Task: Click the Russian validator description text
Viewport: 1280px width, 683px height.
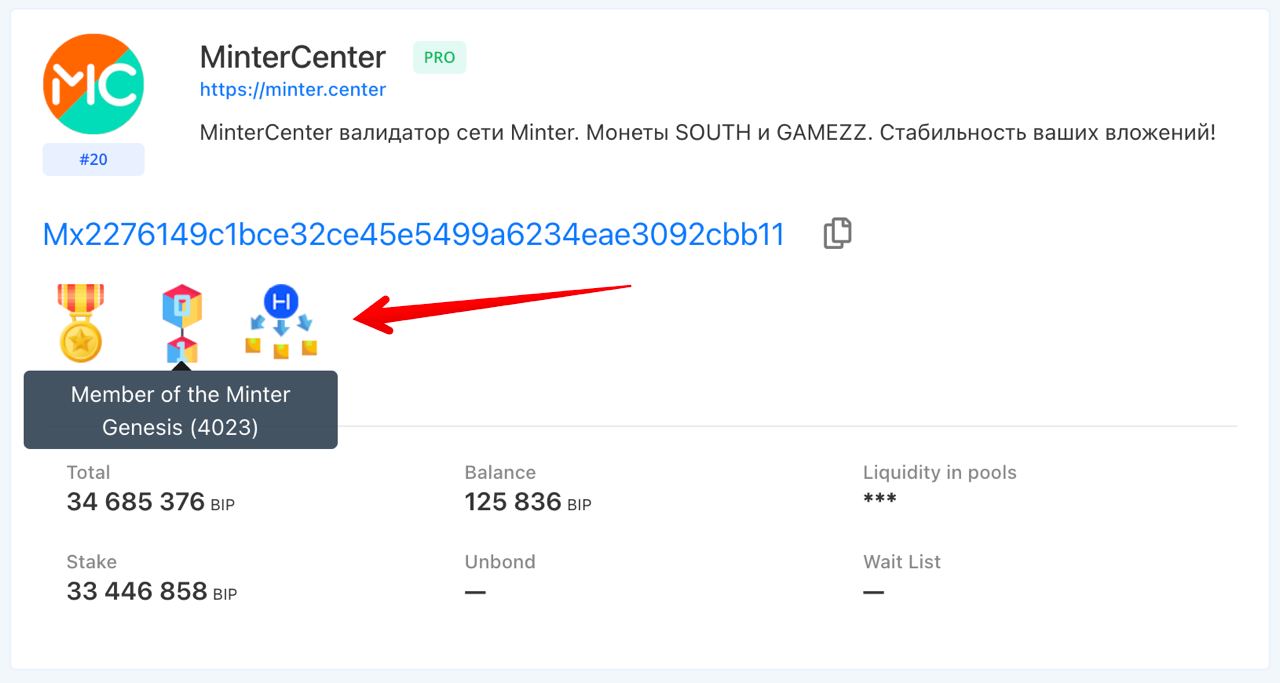Action: click(x=708, y=132)
